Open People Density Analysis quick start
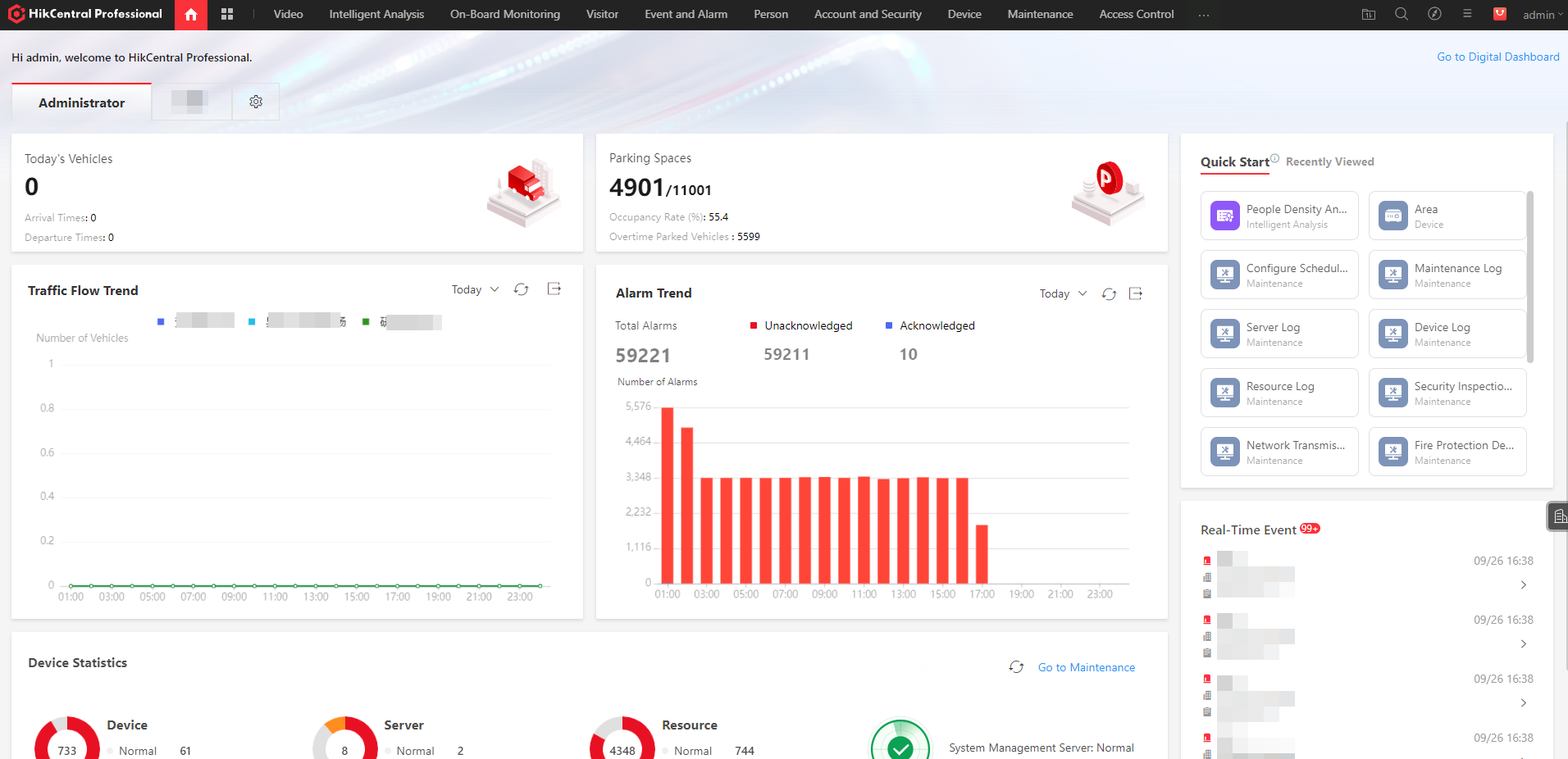This screenshot has width=1568, height=759. point(1279,216)
